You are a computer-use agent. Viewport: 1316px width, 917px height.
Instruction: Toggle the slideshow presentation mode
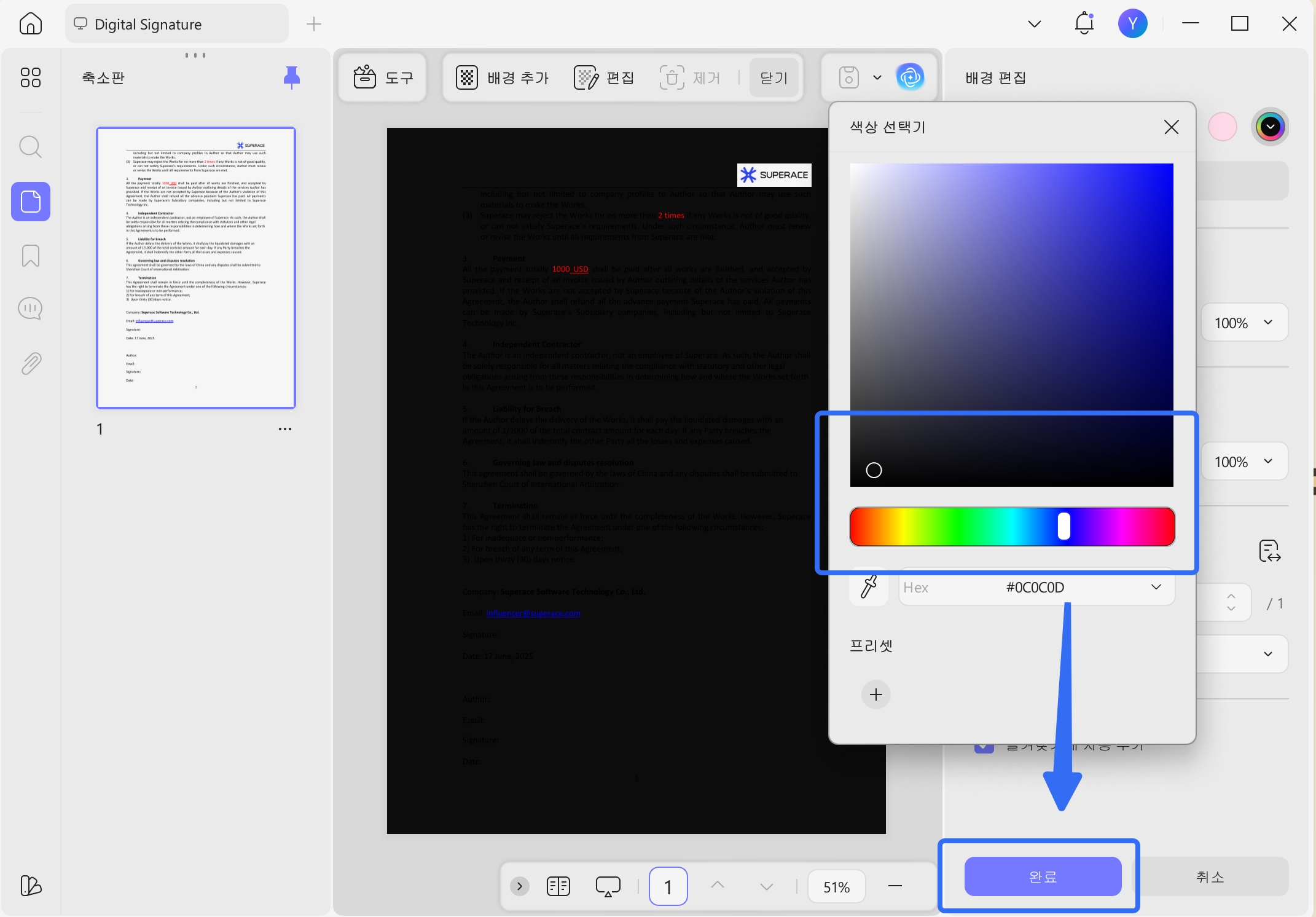coord(608,886)
